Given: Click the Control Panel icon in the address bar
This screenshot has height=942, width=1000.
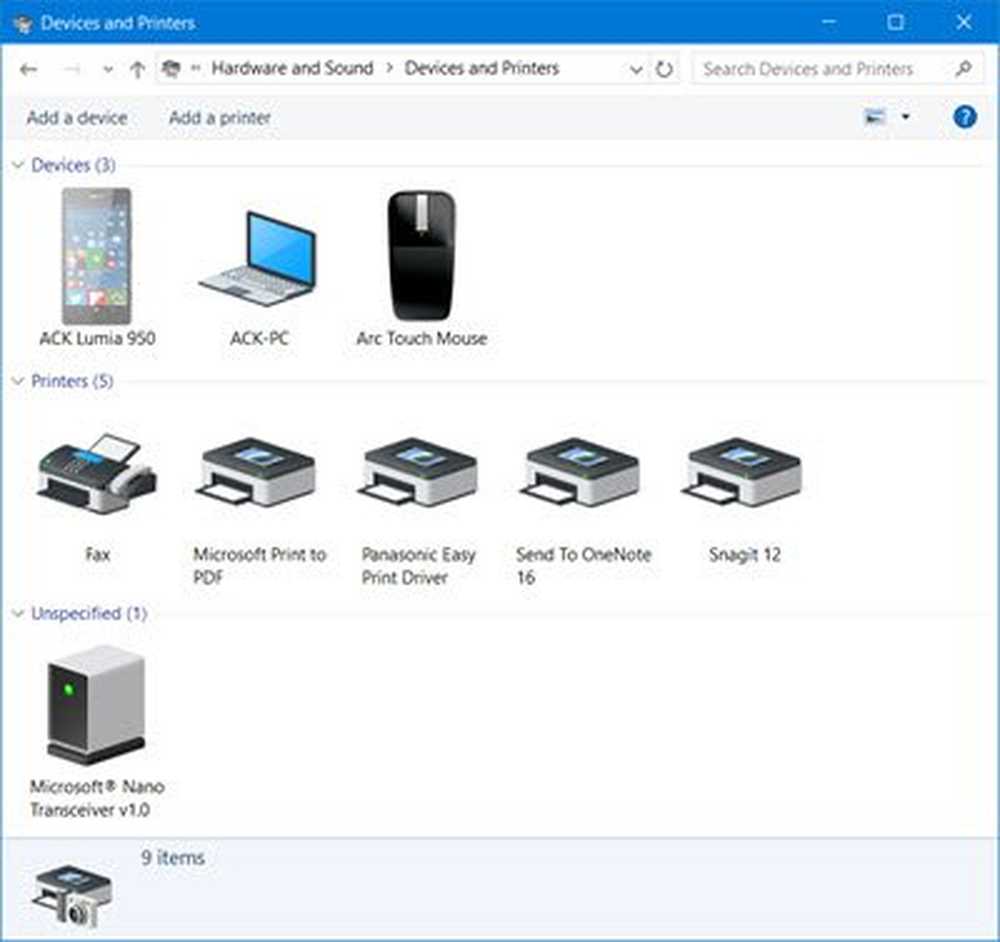Looking at the screenshot, I should pos(171,68).
